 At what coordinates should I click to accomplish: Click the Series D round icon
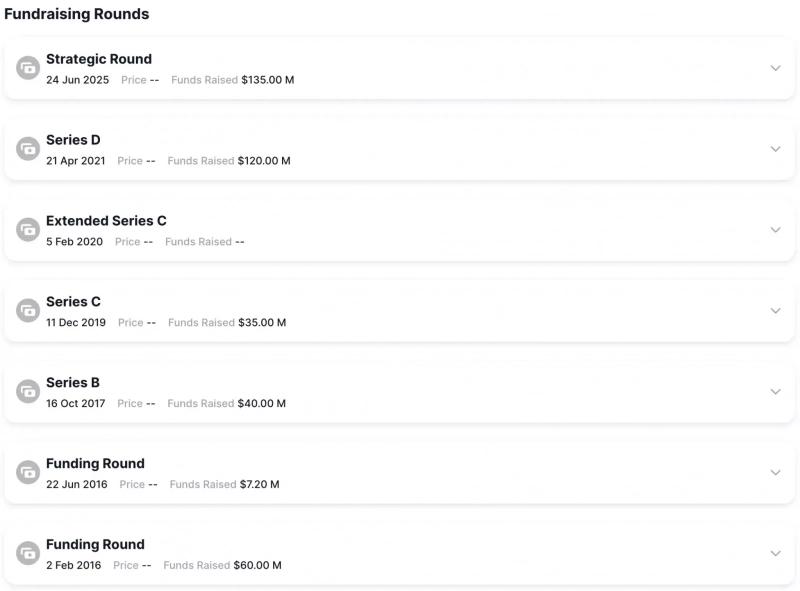pos(28,149)
